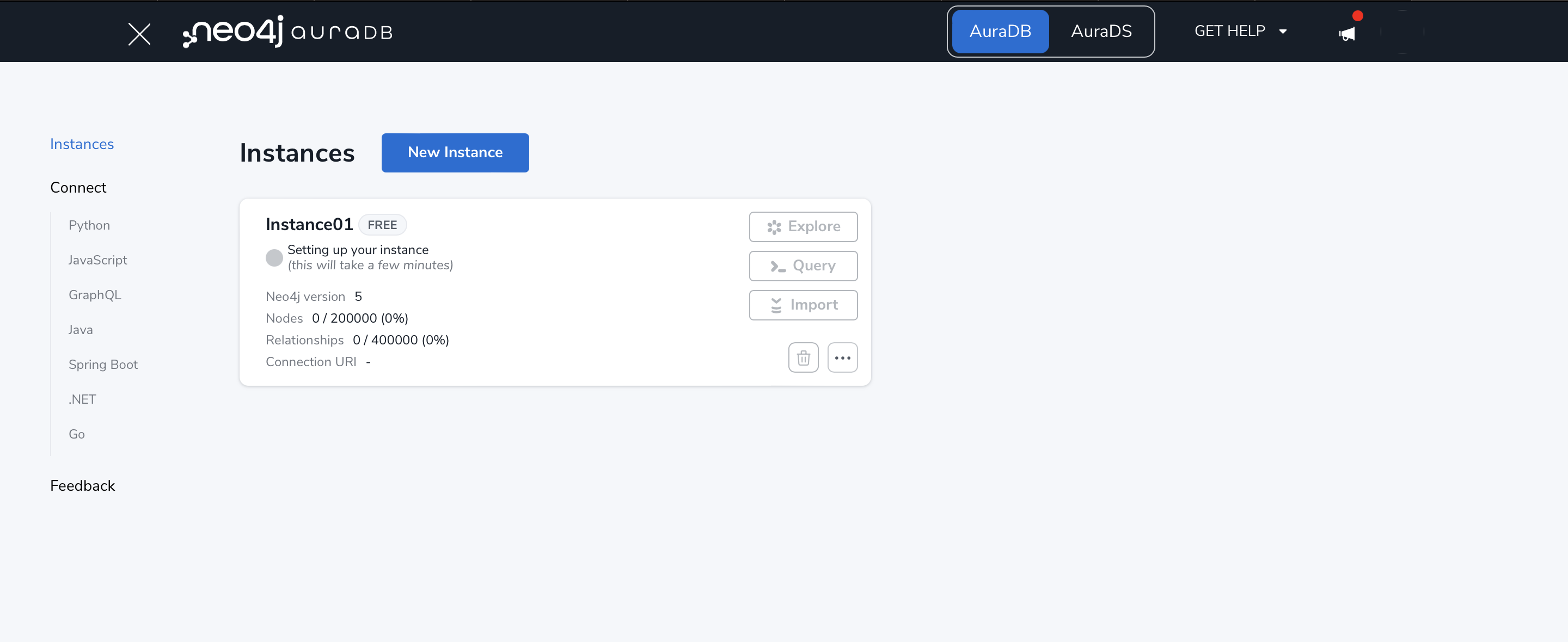Switch to the AuraDS tab
The width and height of the screenshot is (1568, 642).
tap(1101, 31)
